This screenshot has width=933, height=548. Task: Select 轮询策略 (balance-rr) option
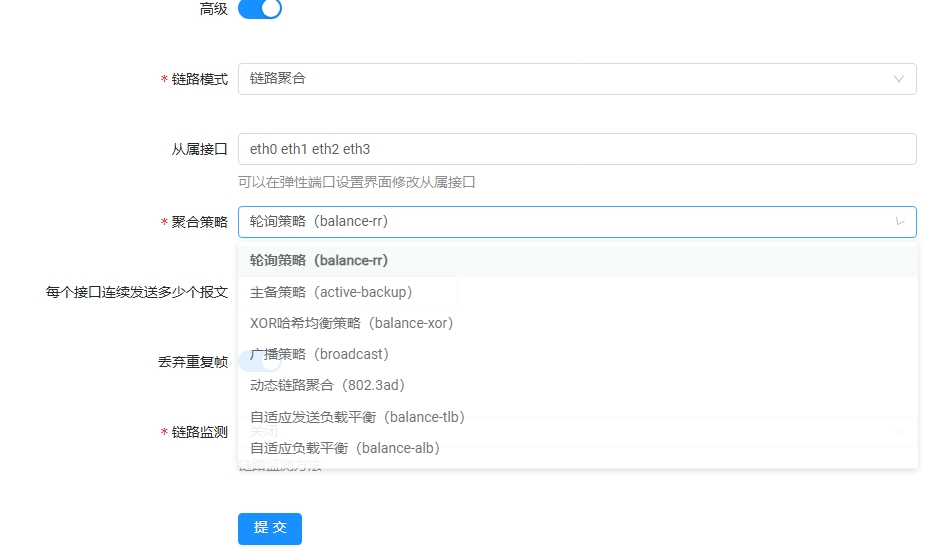[319, 261]
